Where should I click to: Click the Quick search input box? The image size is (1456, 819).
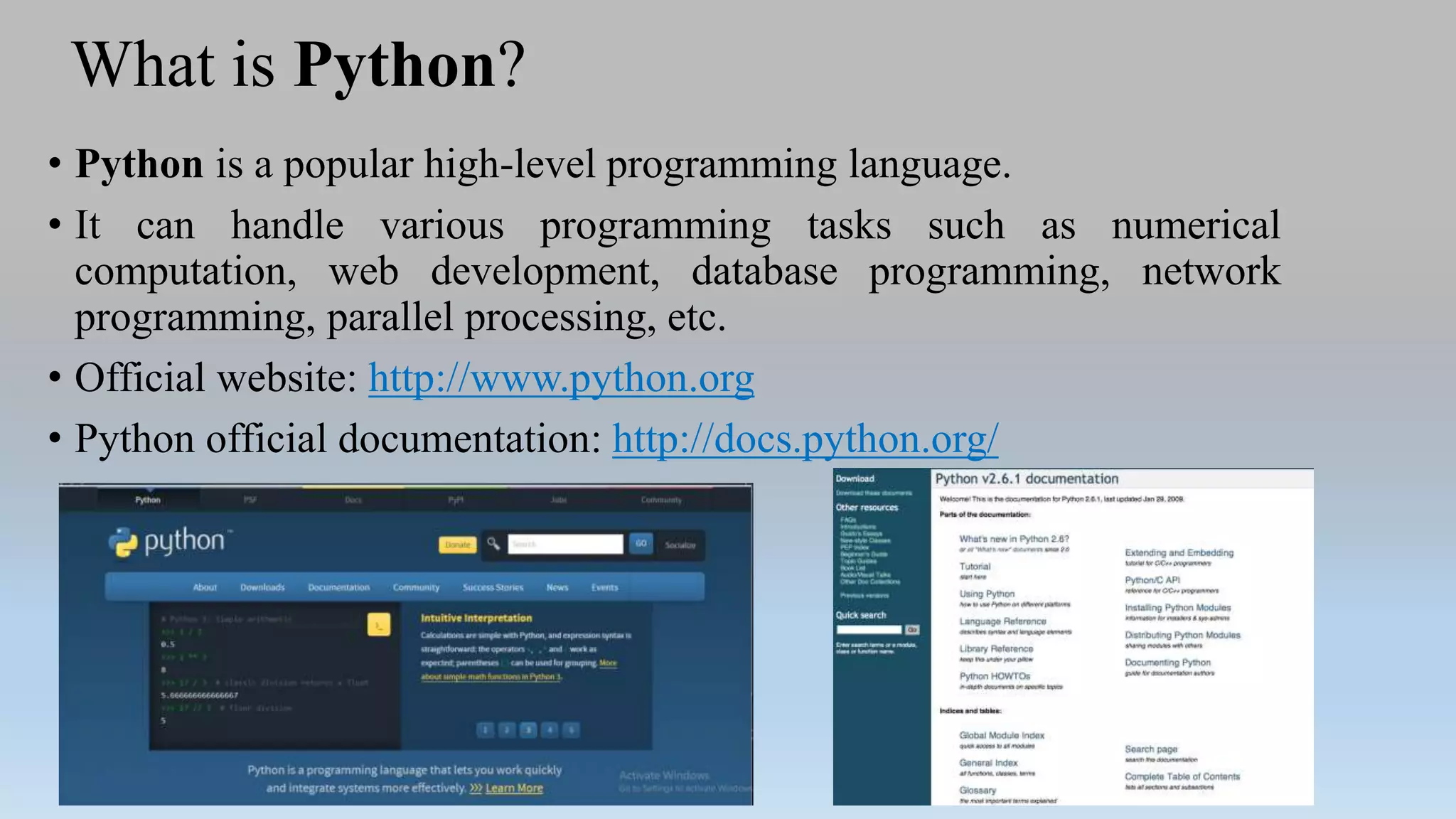point(869,629)
